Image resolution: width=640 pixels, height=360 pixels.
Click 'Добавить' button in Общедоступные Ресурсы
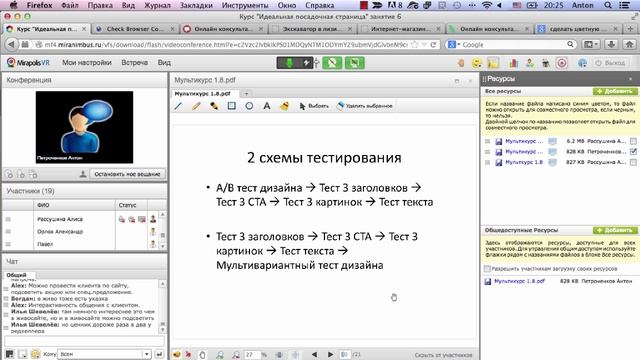pos(615,230)
